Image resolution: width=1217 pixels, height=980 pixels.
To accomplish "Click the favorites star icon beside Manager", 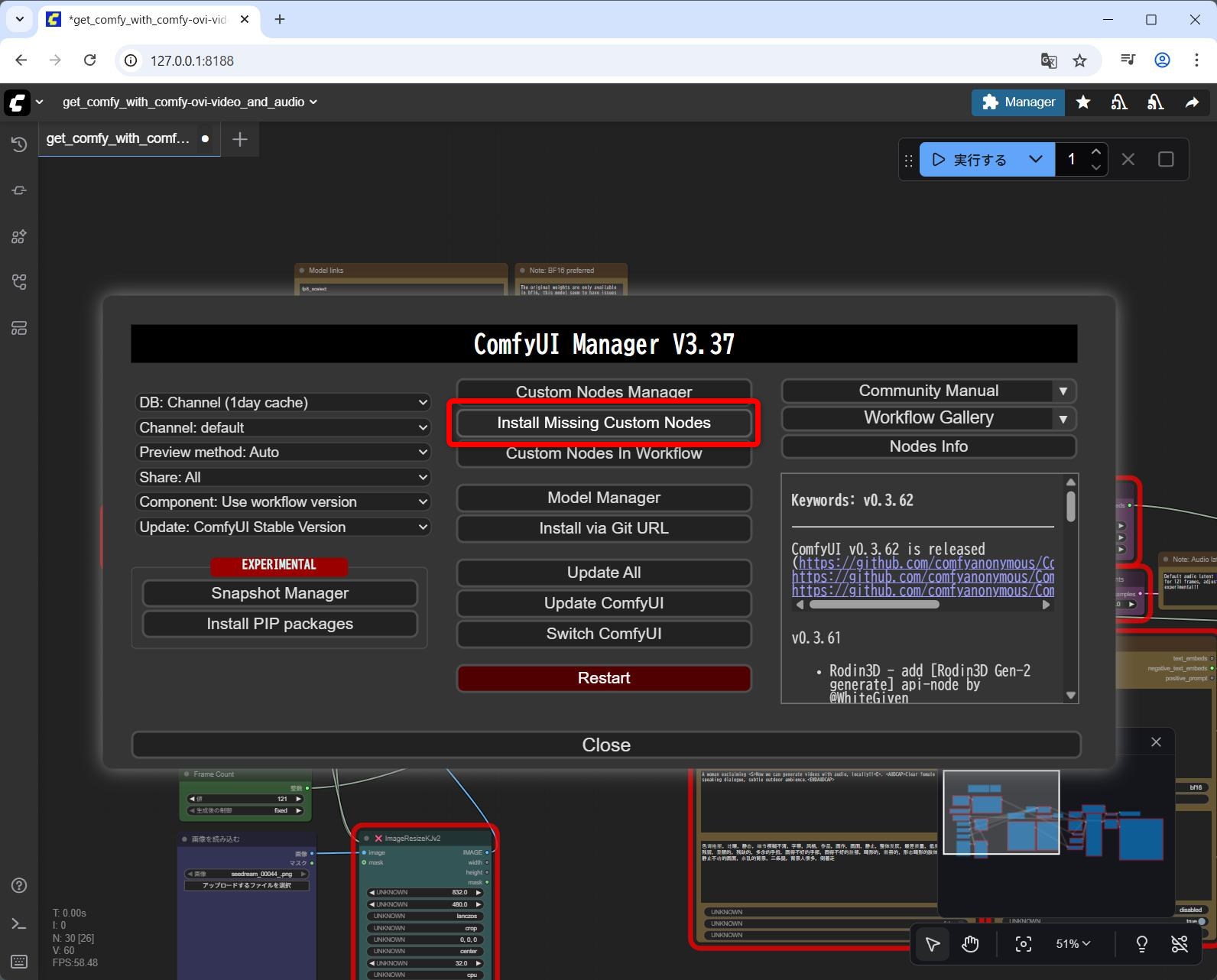I will pyautogui.click(x=1083, y=102).
